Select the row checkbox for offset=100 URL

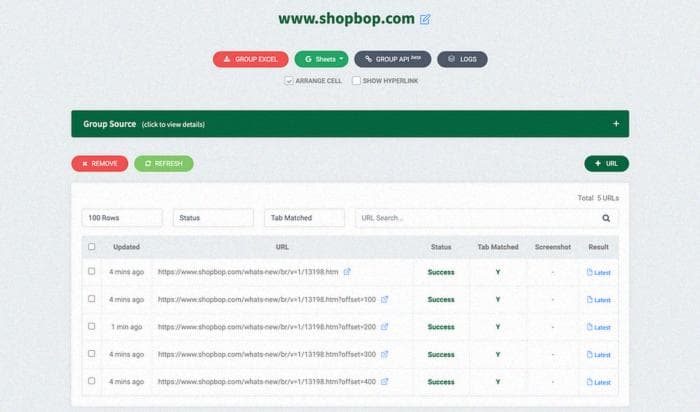[x=92, y=299]
